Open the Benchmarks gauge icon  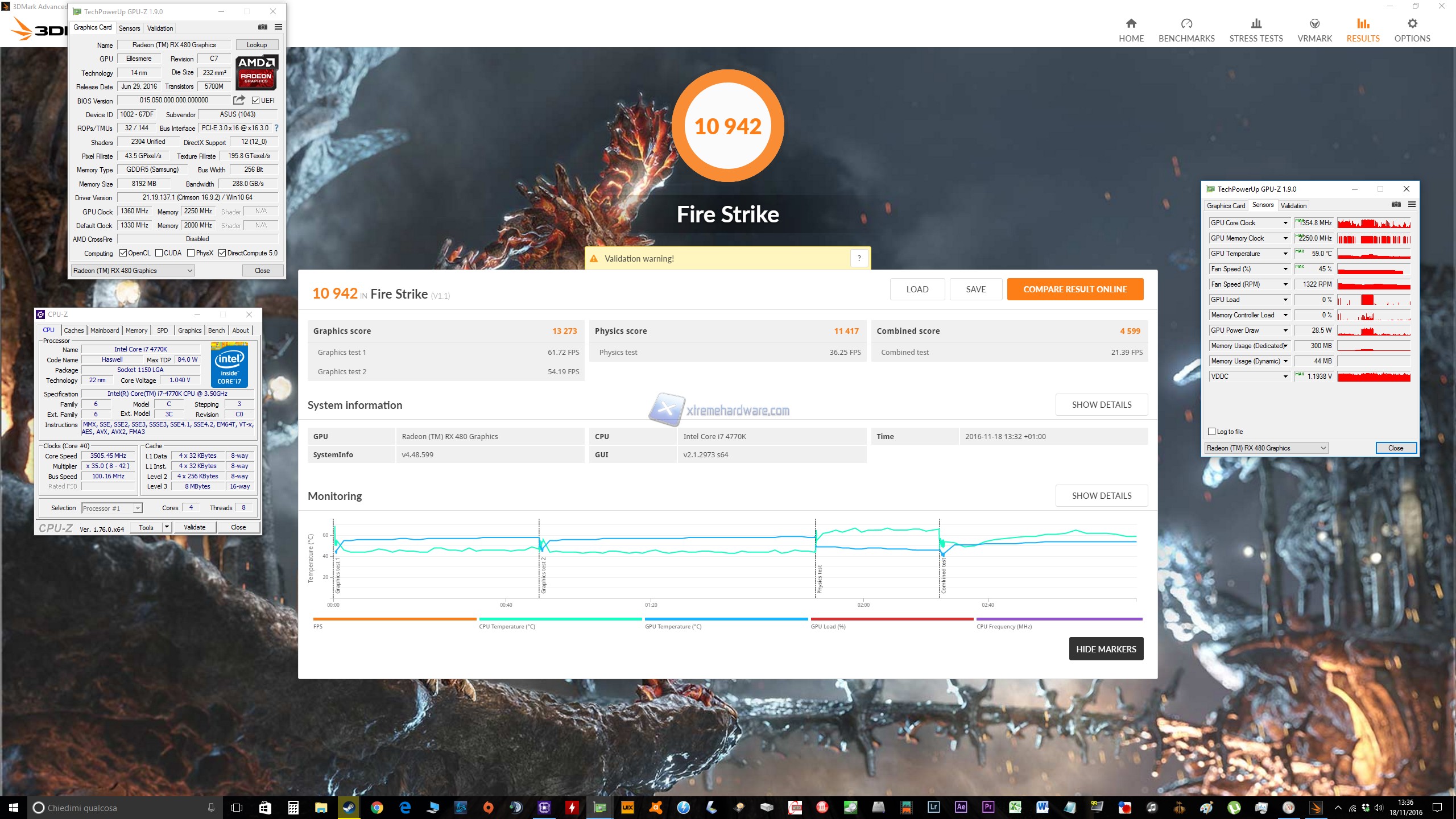point(1186,24)
